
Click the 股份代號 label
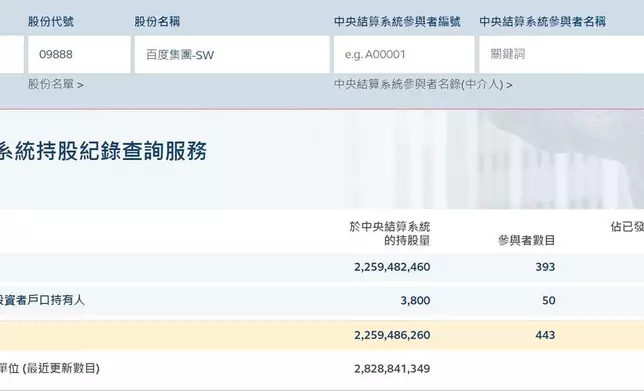[x=51, y=21]
